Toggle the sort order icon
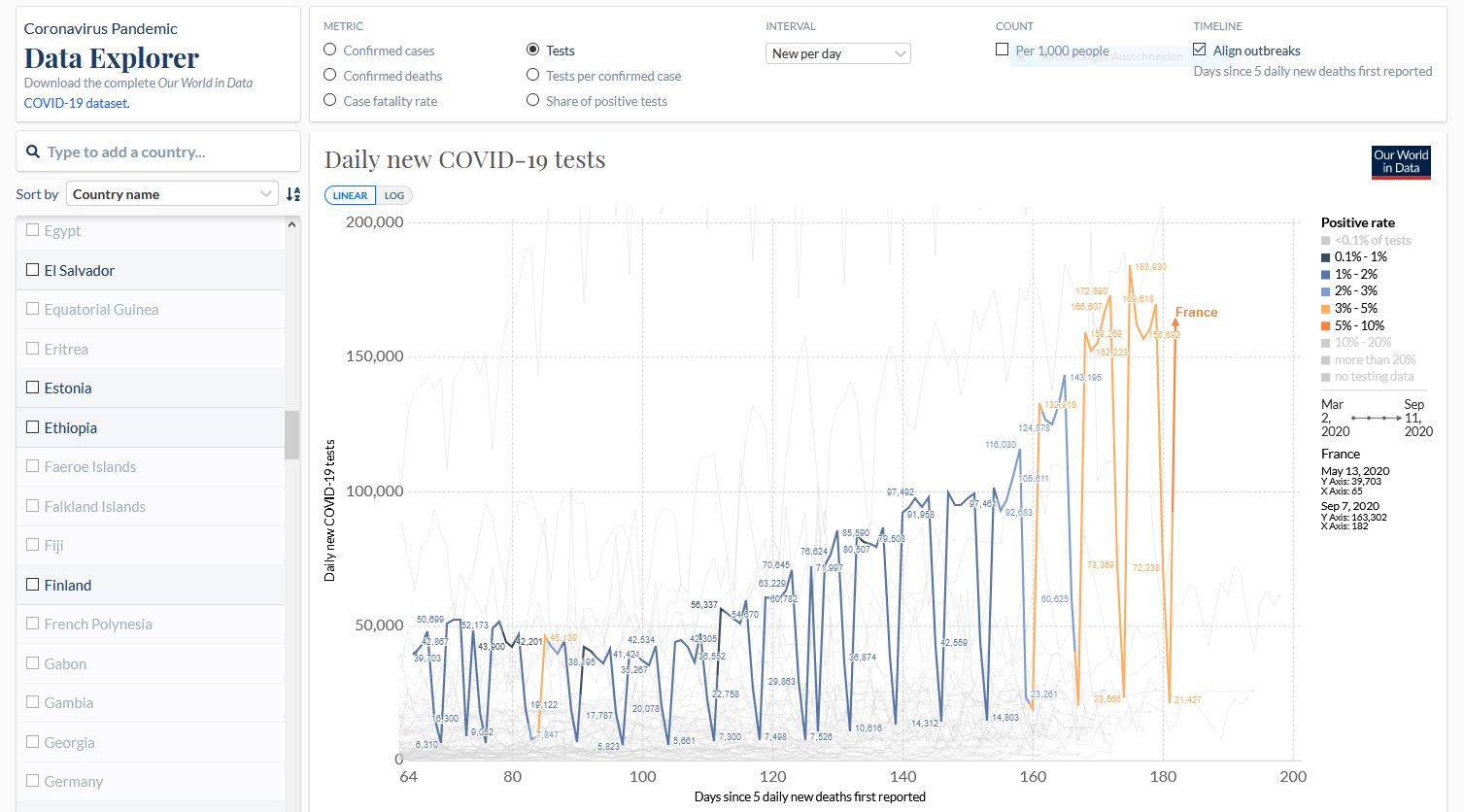Viewport: 1464px width, 812px height. (x=293, y=194)
